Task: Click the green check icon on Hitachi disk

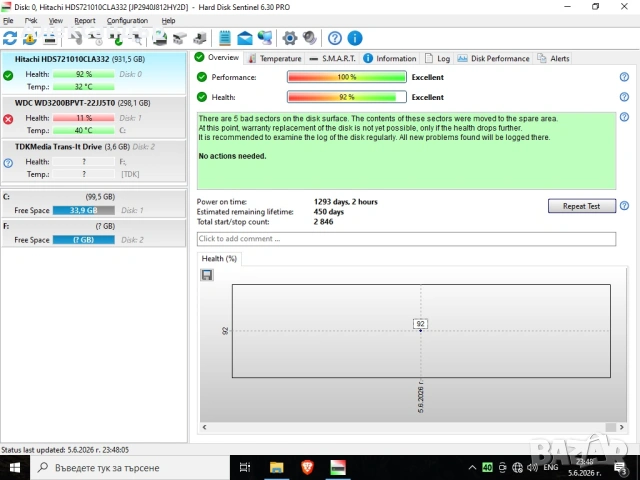Action: click(x=8, y=75)
